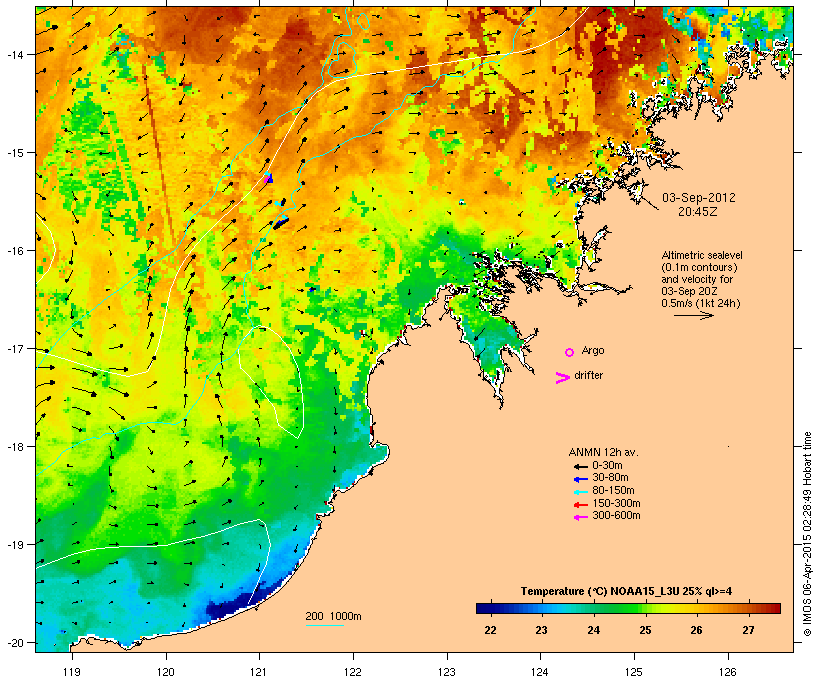Click the drifter legend label
The width and height of the screenshot is (820, 680).
[588, 376]
